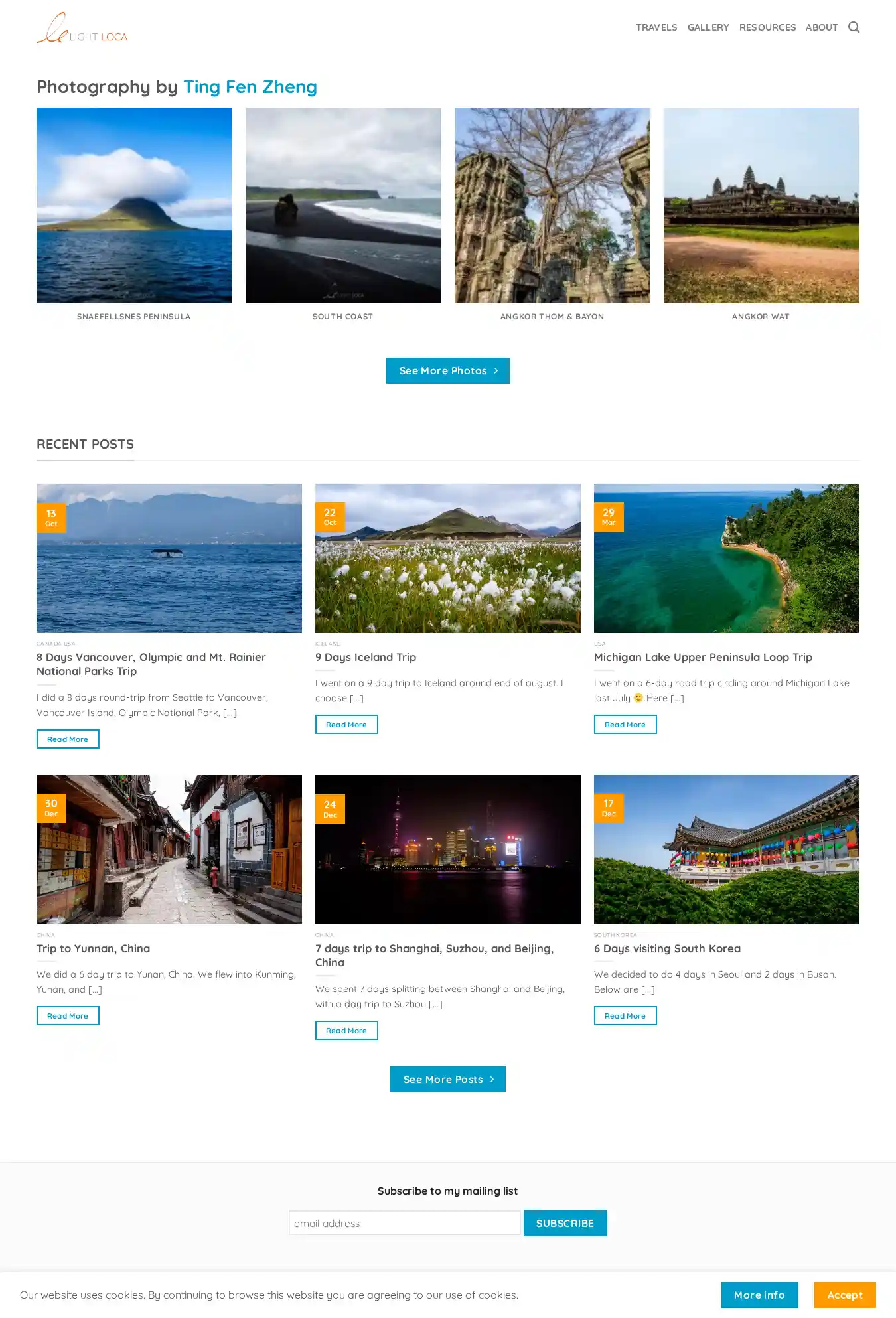Click the Light Loca logo
The image size is (896, 1318).
(82, 28)
